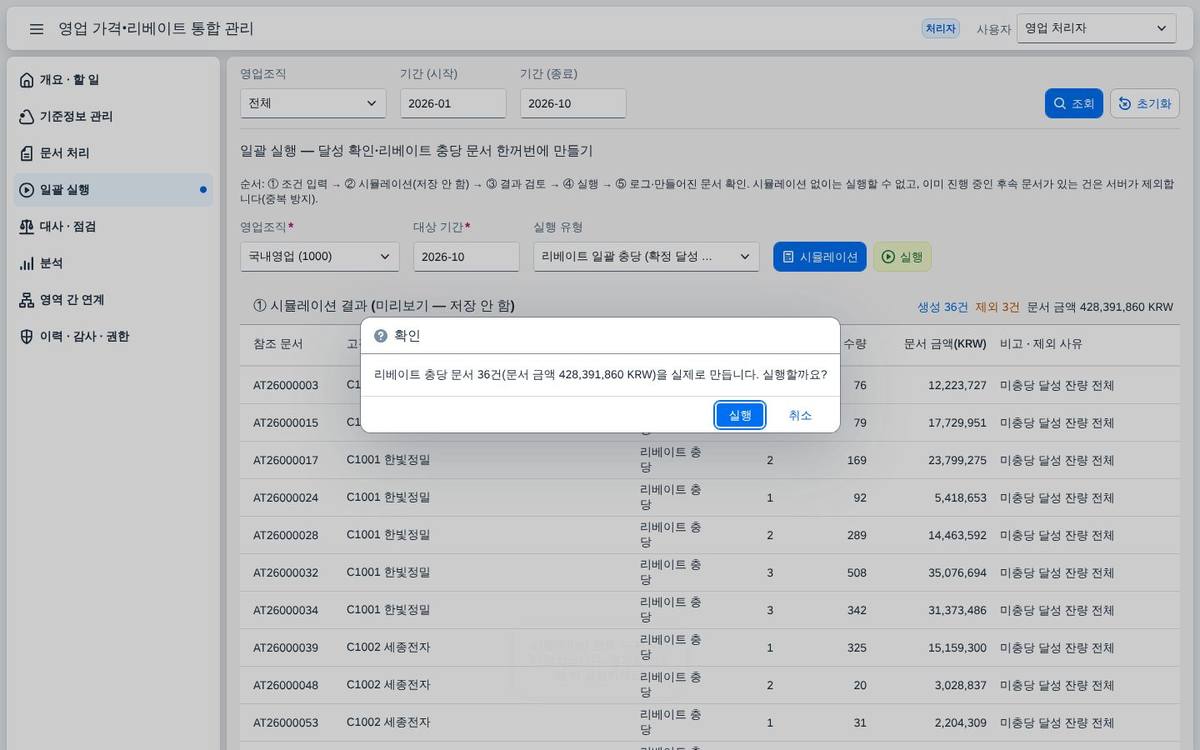Select row AT26000034
1200x750 pixels.
coord(710,610)
